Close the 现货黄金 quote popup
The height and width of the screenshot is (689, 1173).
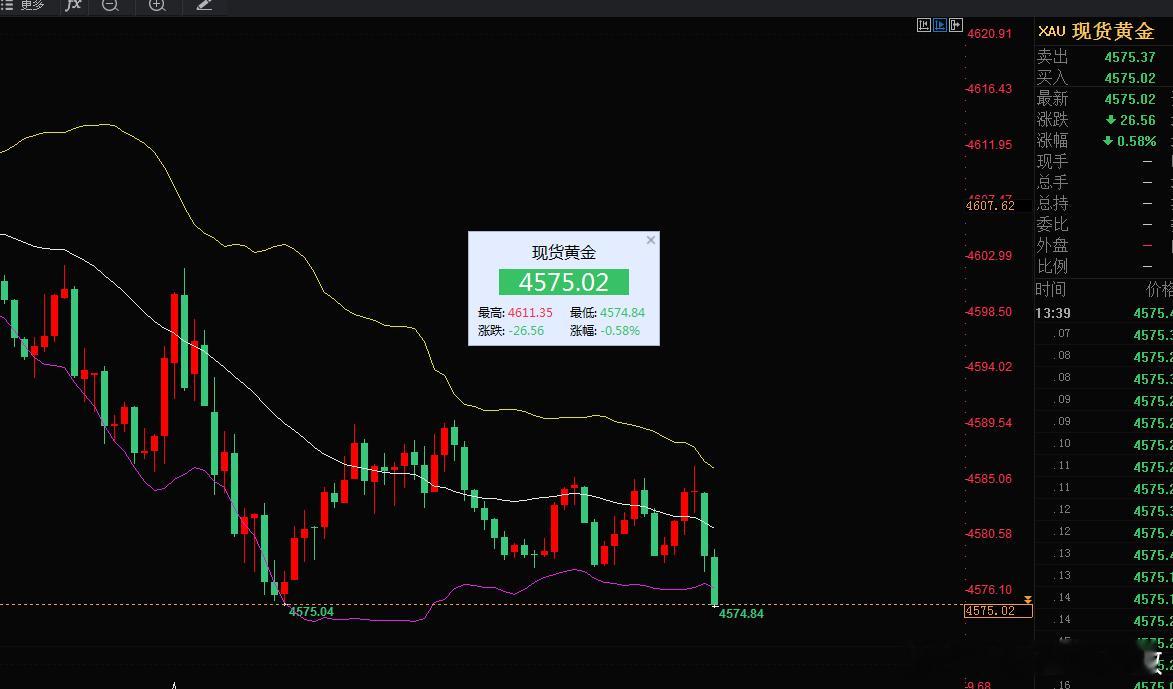click(651, 240)
